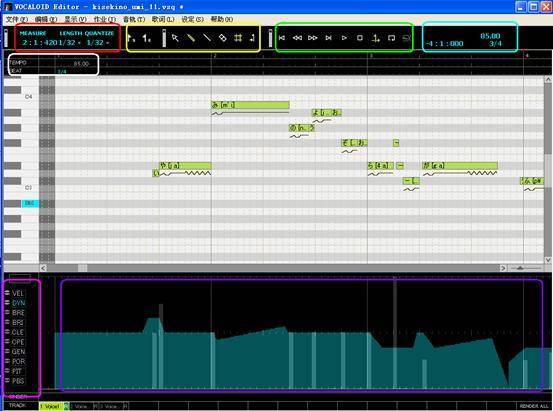Open the 设定 (S) menu
The width and height of the screenshot is (553, 411).
[193, 19]
